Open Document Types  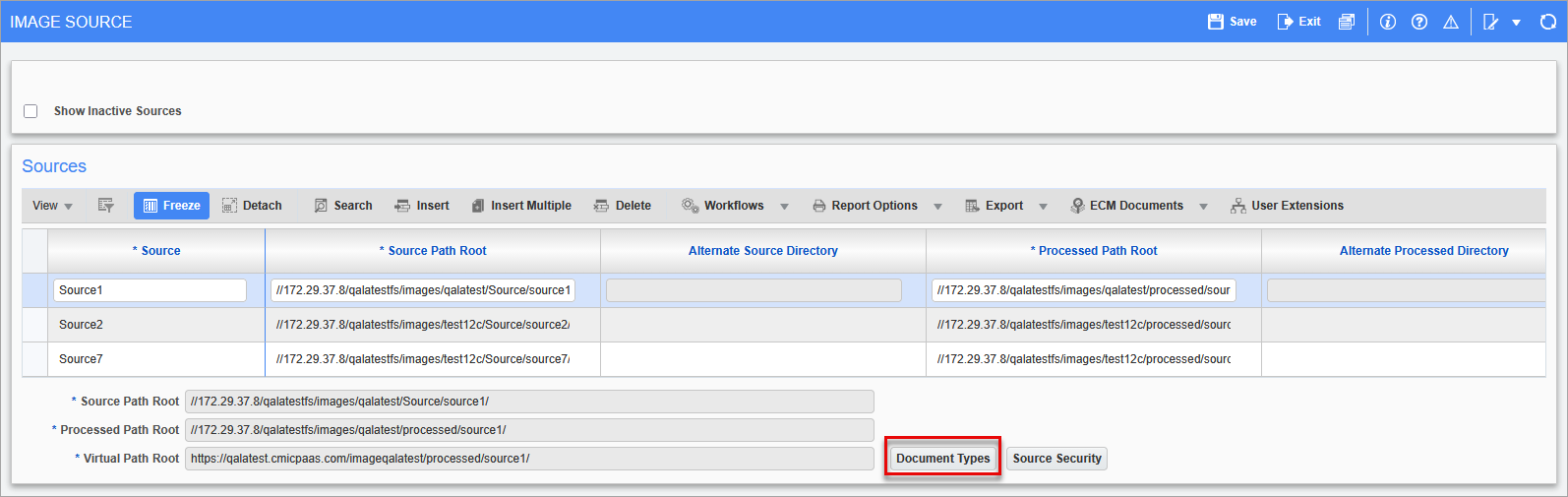(943, 459)
